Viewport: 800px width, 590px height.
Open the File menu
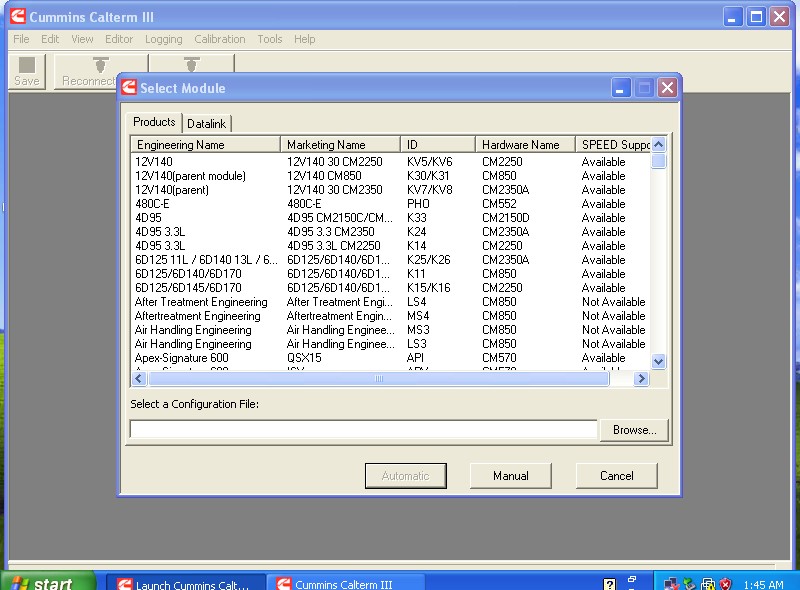coord(21,39)
